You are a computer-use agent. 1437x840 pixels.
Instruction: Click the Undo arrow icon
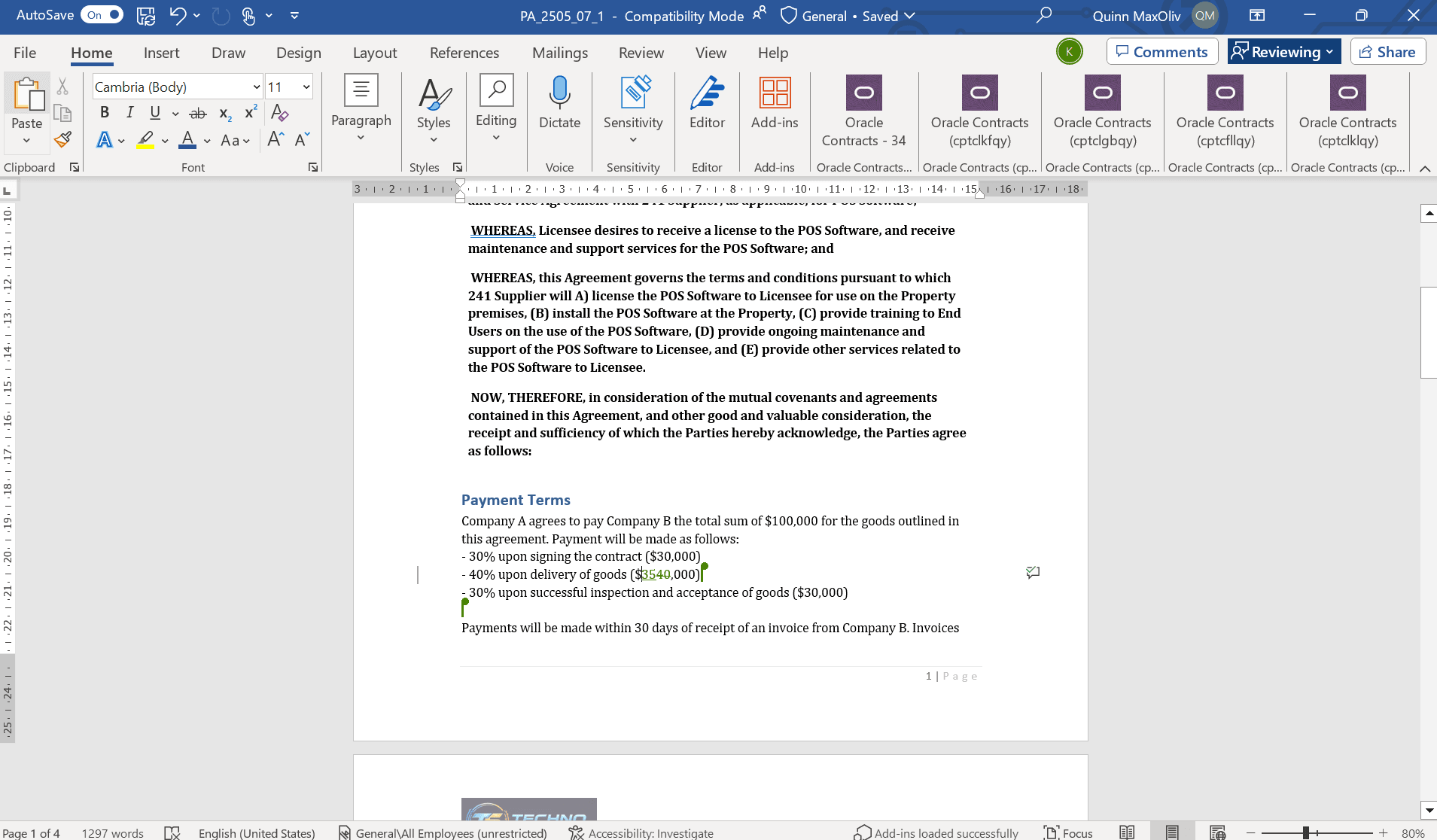click(178, 15)
